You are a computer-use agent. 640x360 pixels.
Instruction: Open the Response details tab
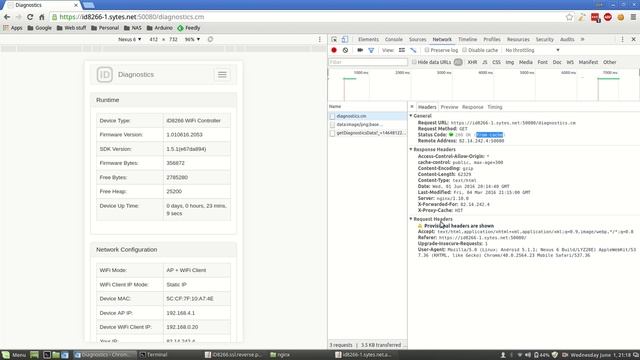point(473,107)
